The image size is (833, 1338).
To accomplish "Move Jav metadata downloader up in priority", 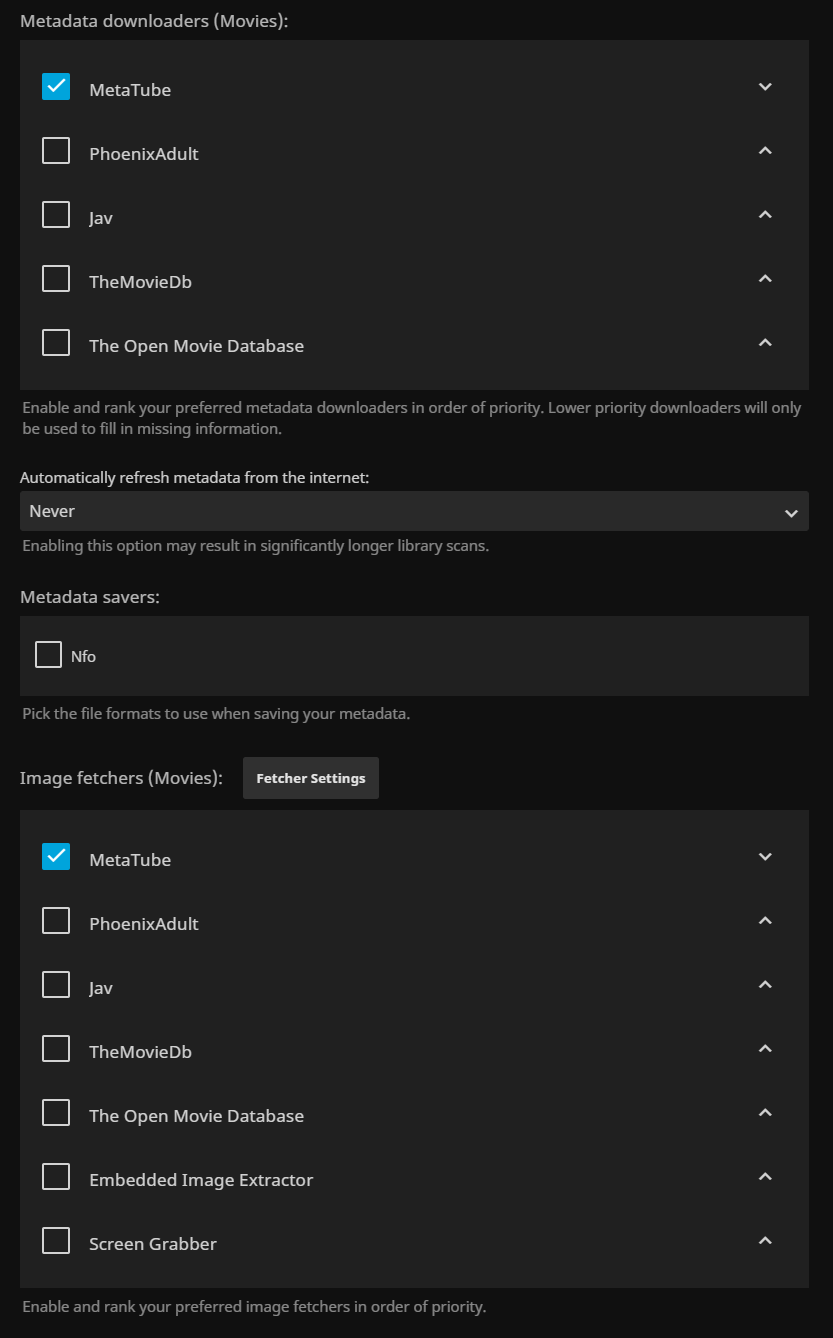I will (765, 216).
